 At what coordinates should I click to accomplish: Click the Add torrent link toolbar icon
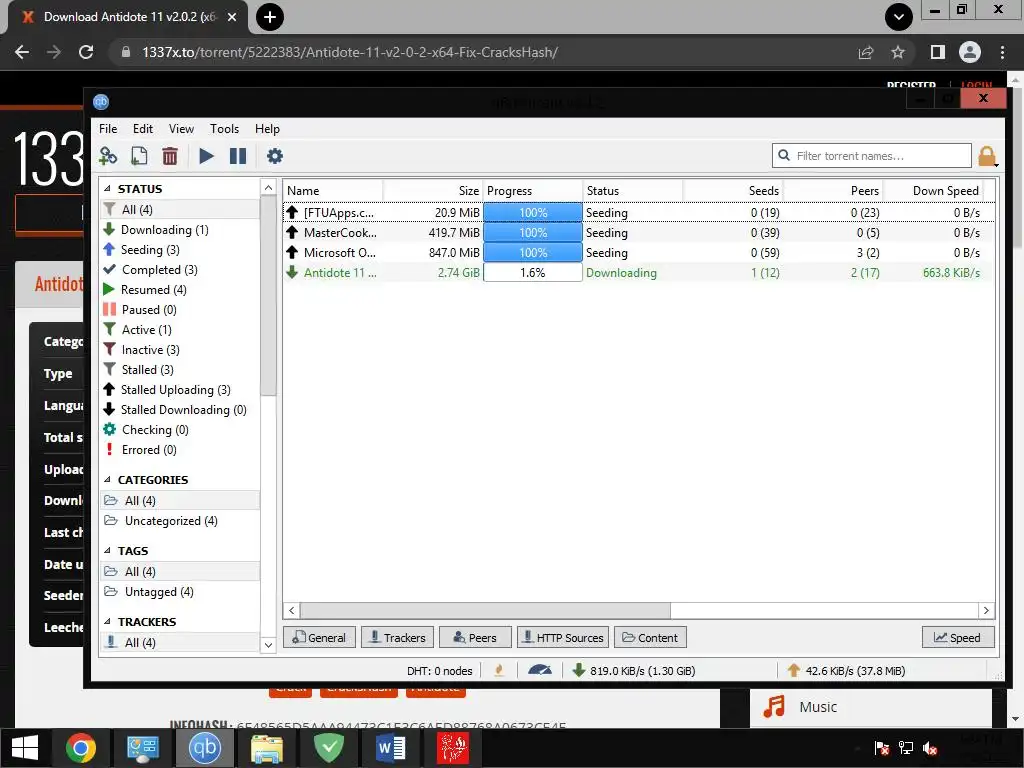point(108,156)
